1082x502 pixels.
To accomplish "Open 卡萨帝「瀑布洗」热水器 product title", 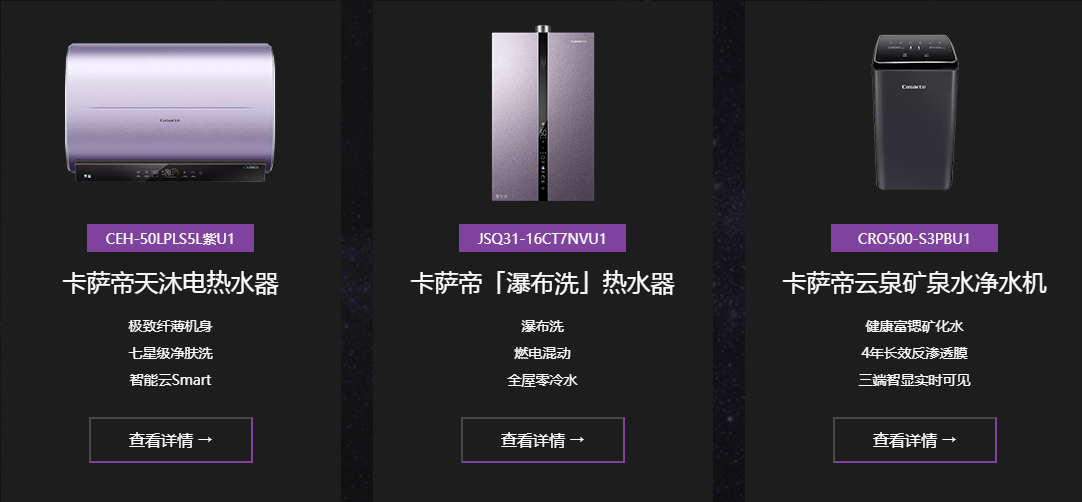I will pos(542,284).
